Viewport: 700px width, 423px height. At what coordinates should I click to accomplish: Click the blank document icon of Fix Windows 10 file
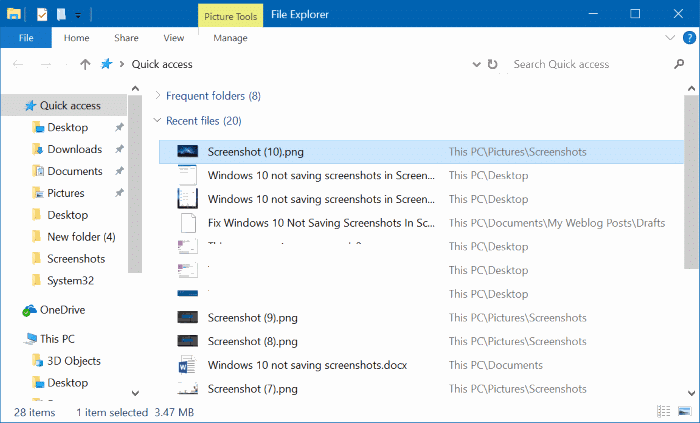188,223
